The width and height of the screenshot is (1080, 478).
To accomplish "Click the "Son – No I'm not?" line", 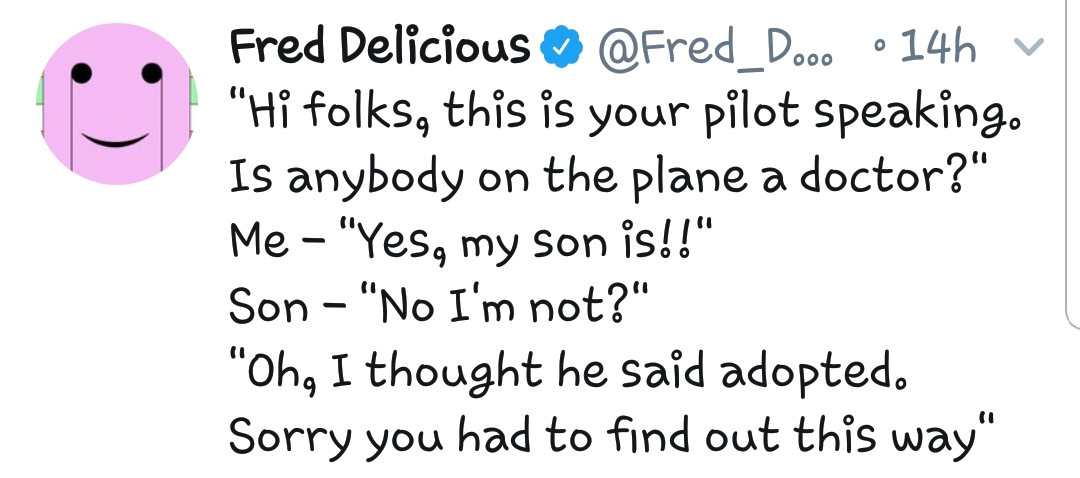I will coord(440,307).
